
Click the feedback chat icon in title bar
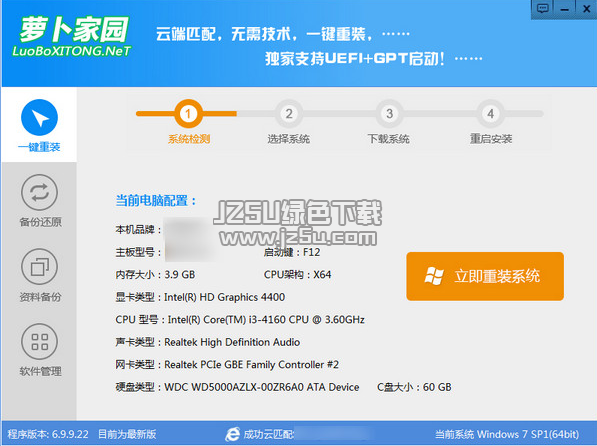tap(543, 9)
